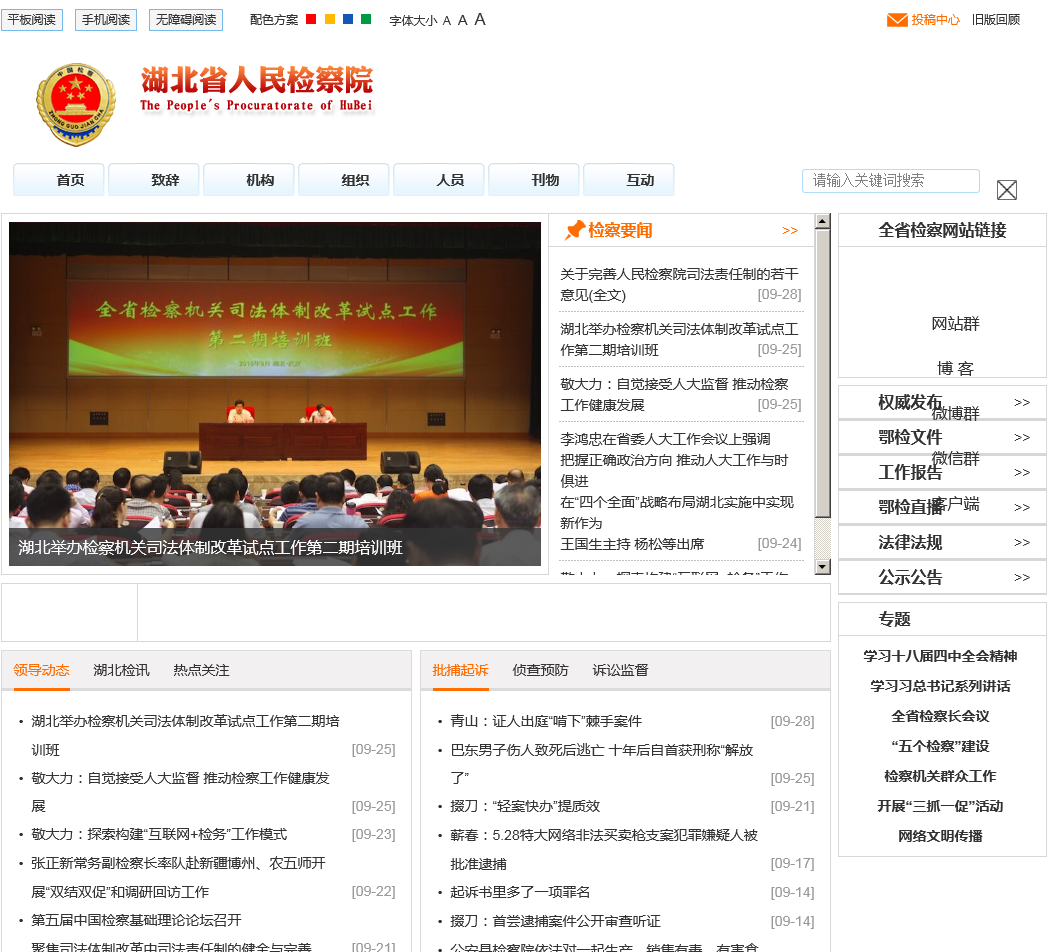Click the orange pin icon beside 检察要闻

[574, 230]
